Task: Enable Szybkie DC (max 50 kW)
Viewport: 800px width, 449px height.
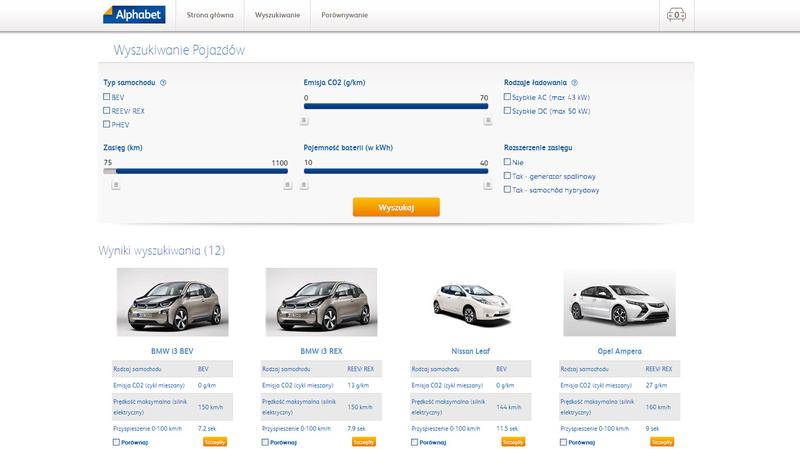Action: 507,110
